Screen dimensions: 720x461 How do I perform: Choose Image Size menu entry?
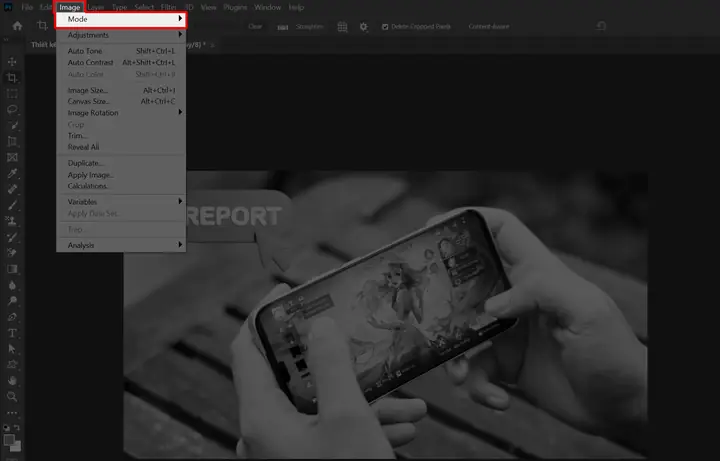pyautogui.click(x=121, y=90)
